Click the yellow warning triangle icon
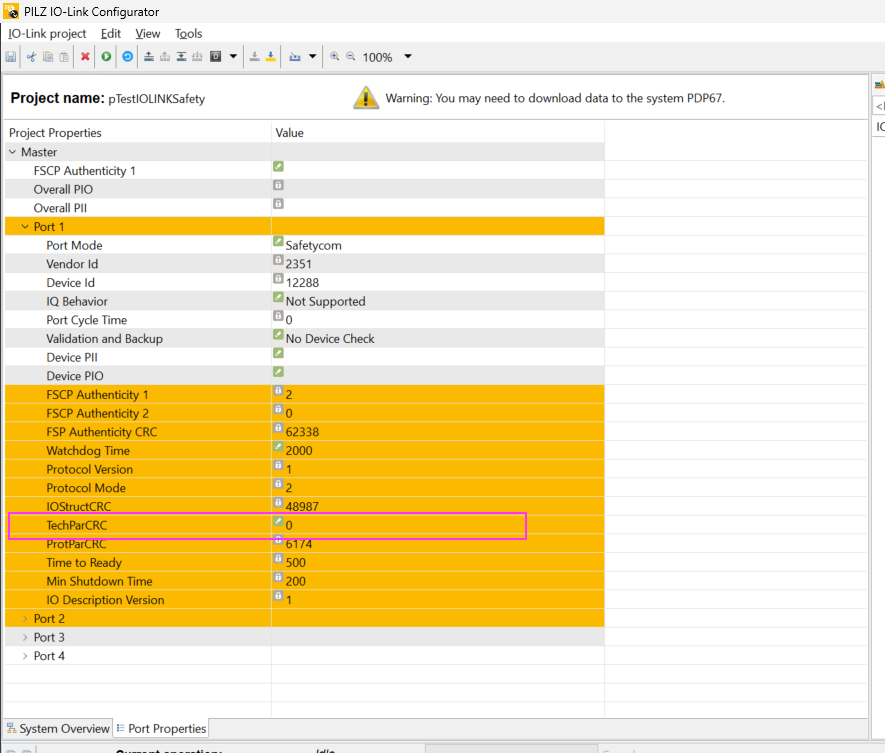The image size is (885, 753). pyautogui.click(x=366, y=98)
